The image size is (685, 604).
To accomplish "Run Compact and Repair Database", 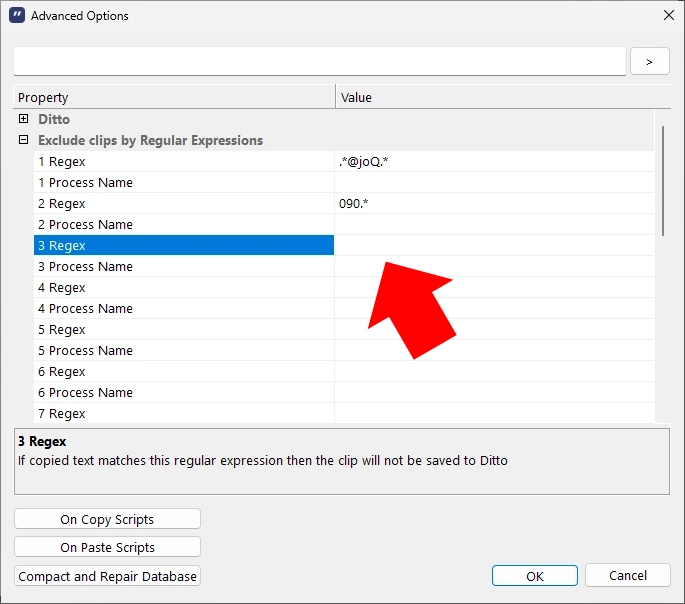I will (107, 576).
